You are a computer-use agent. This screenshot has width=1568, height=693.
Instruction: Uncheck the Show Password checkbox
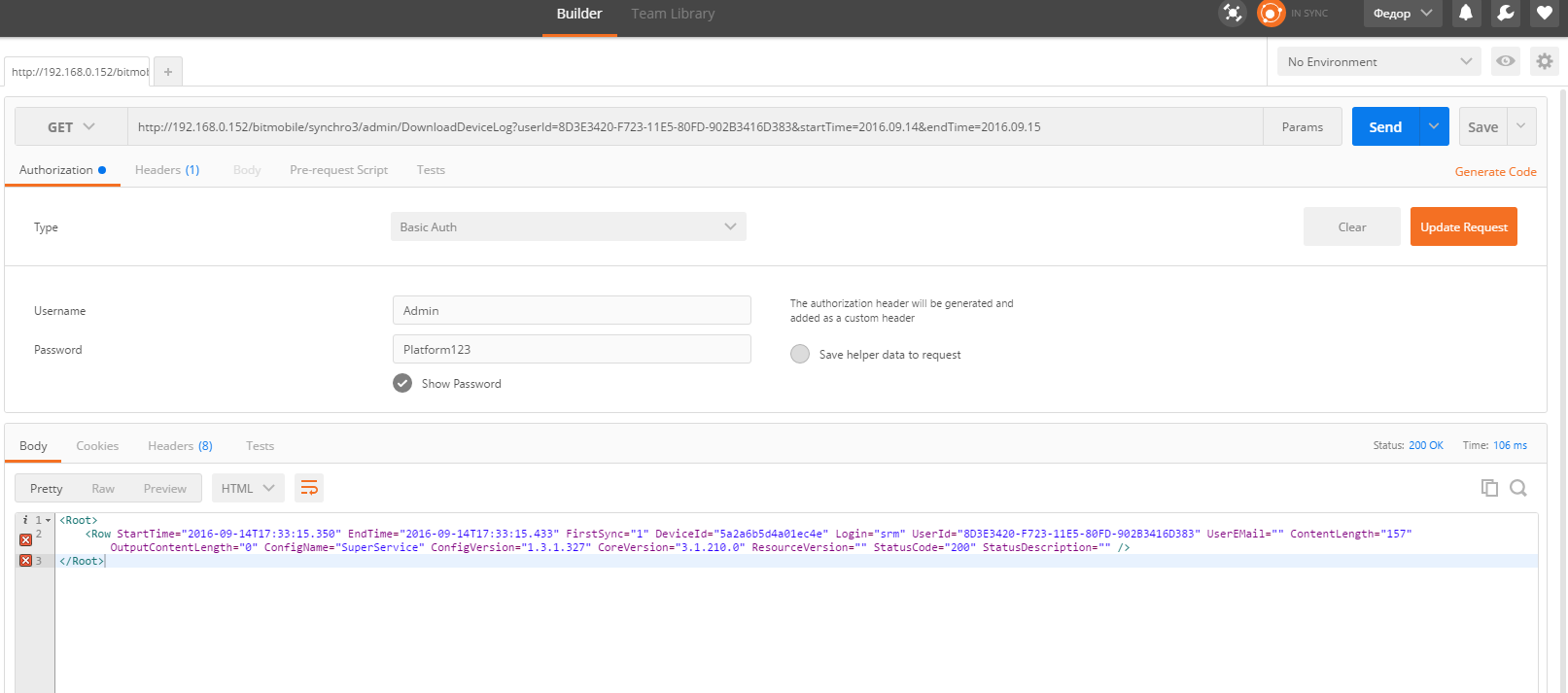pos(402,383)
